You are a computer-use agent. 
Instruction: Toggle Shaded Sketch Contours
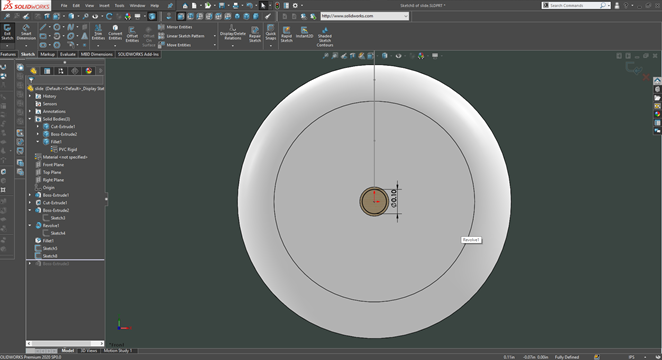tap(325, 37)
